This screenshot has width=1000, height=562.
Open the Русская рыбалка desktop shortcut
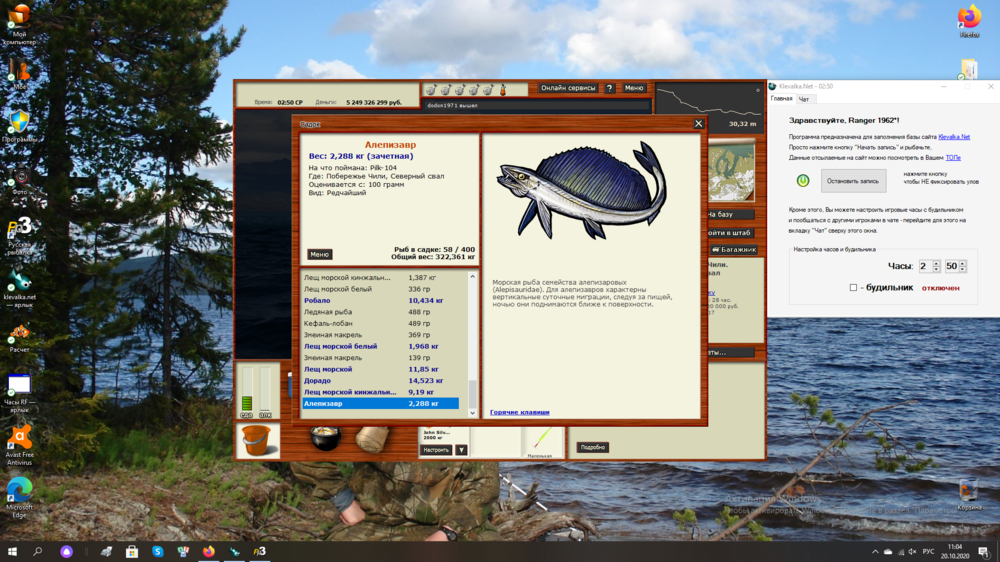click(19, 235)
